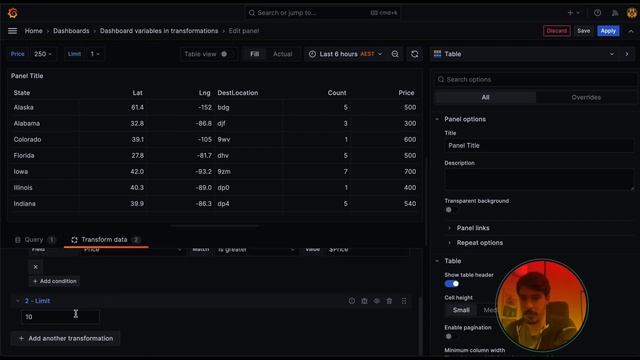
Task: Open the Last 6 hours time picker
Action: (345, 54)
